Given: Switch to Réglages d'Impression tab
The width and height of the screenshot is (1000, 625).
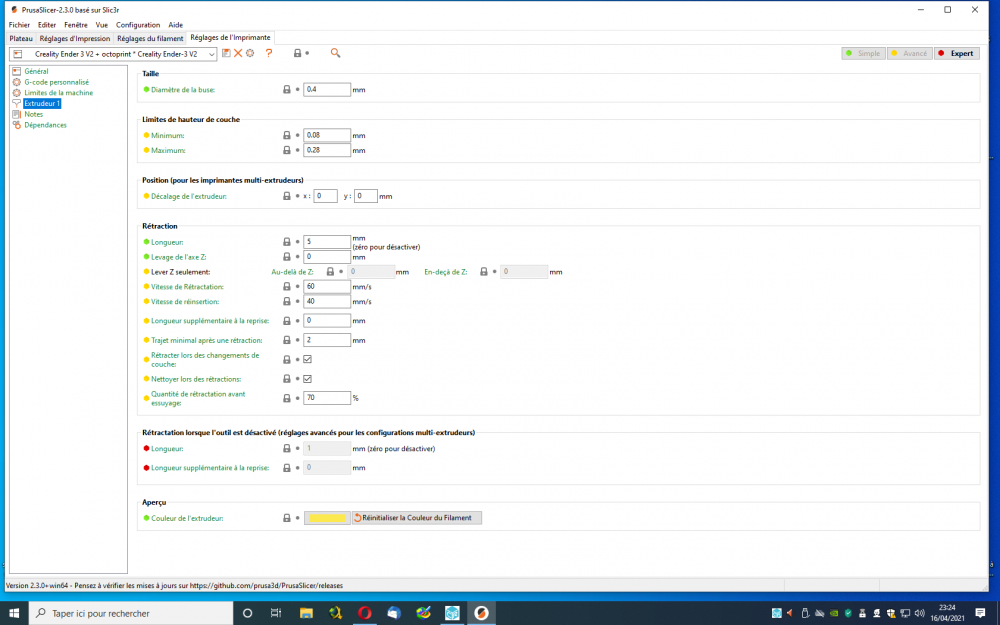Looking at the screenshot, I should [75, 38].
